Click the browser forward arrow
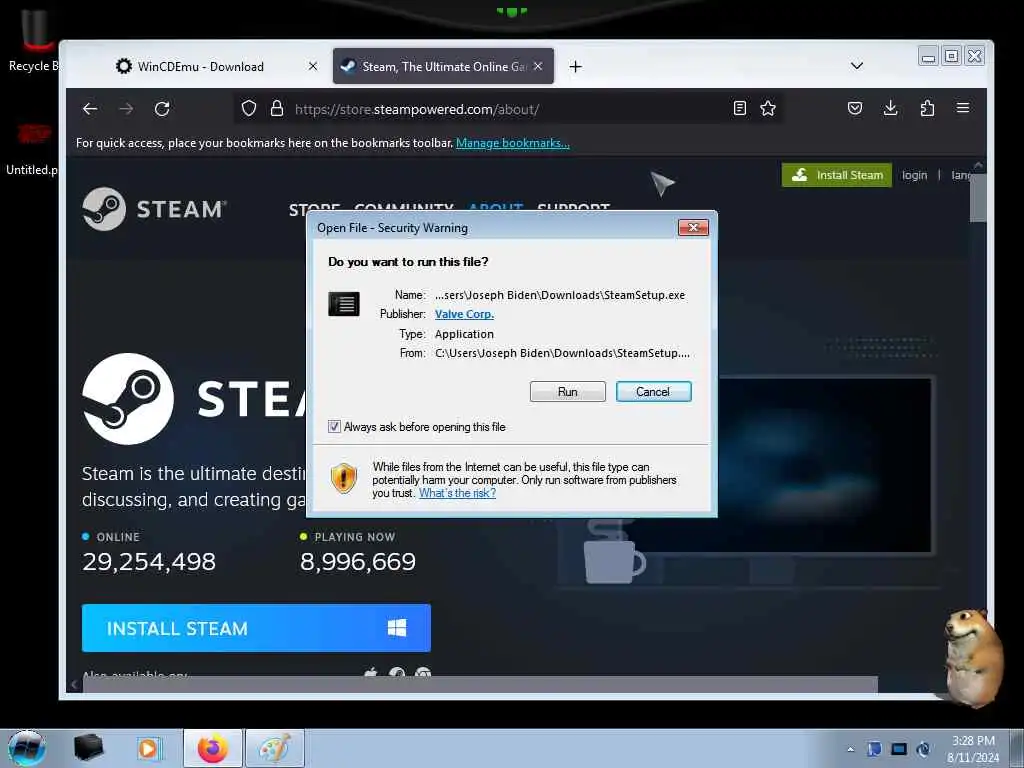1024x768 pixels. tap(126, 109)
